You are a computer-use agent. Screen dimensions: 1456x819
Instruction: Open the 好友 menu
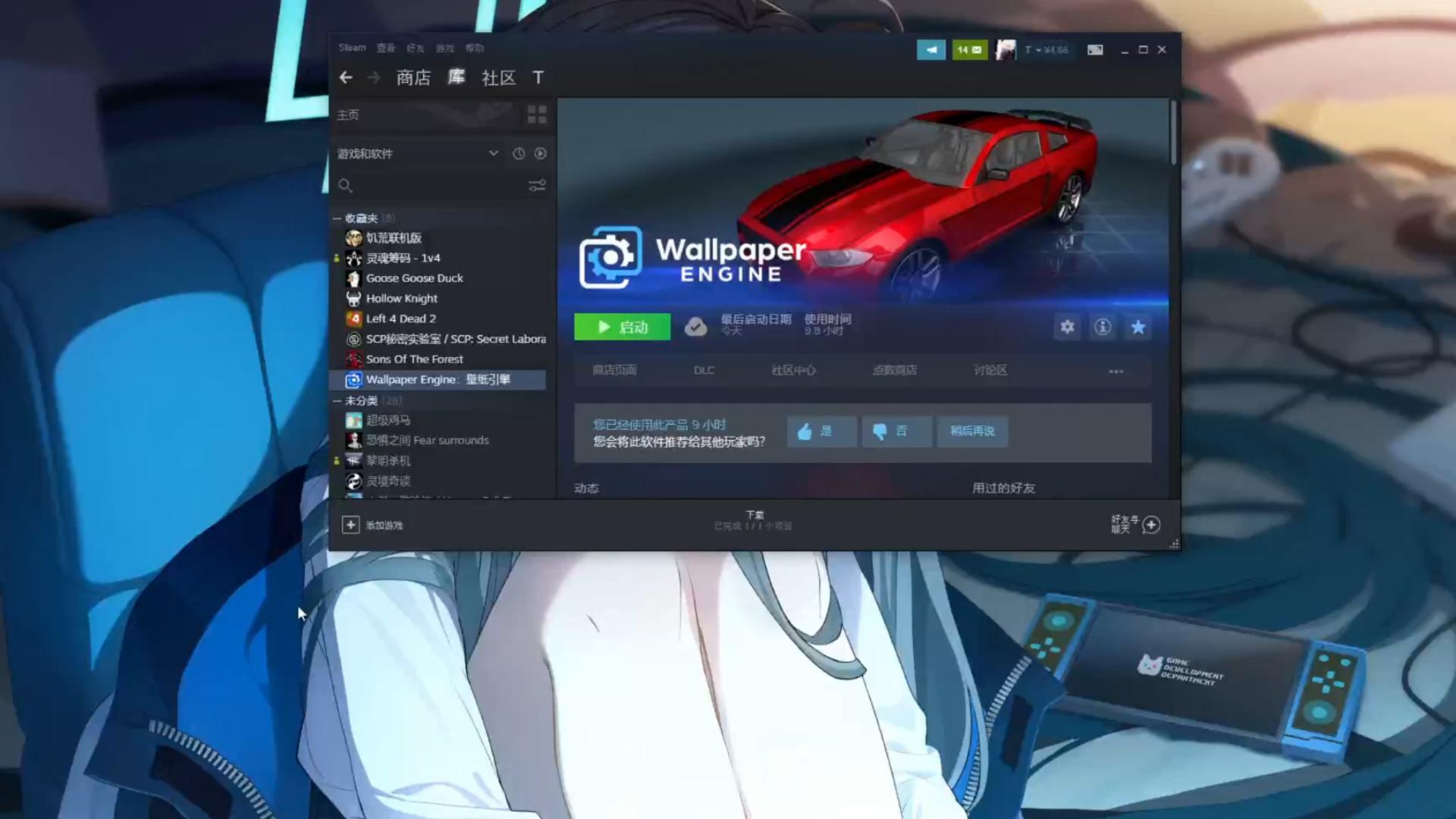pyautogui.click(x=416, y=48)
